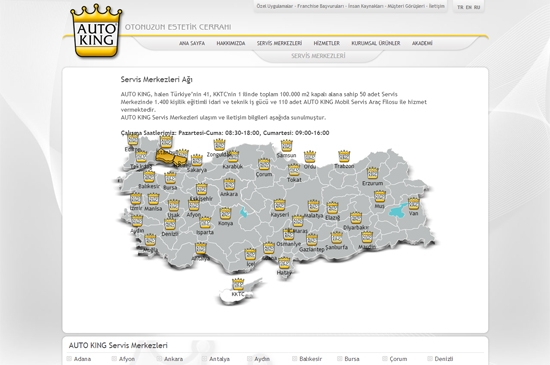550x365 pixels.
Task: Open the Hakkımızda menu
Action: pos(231,43)
